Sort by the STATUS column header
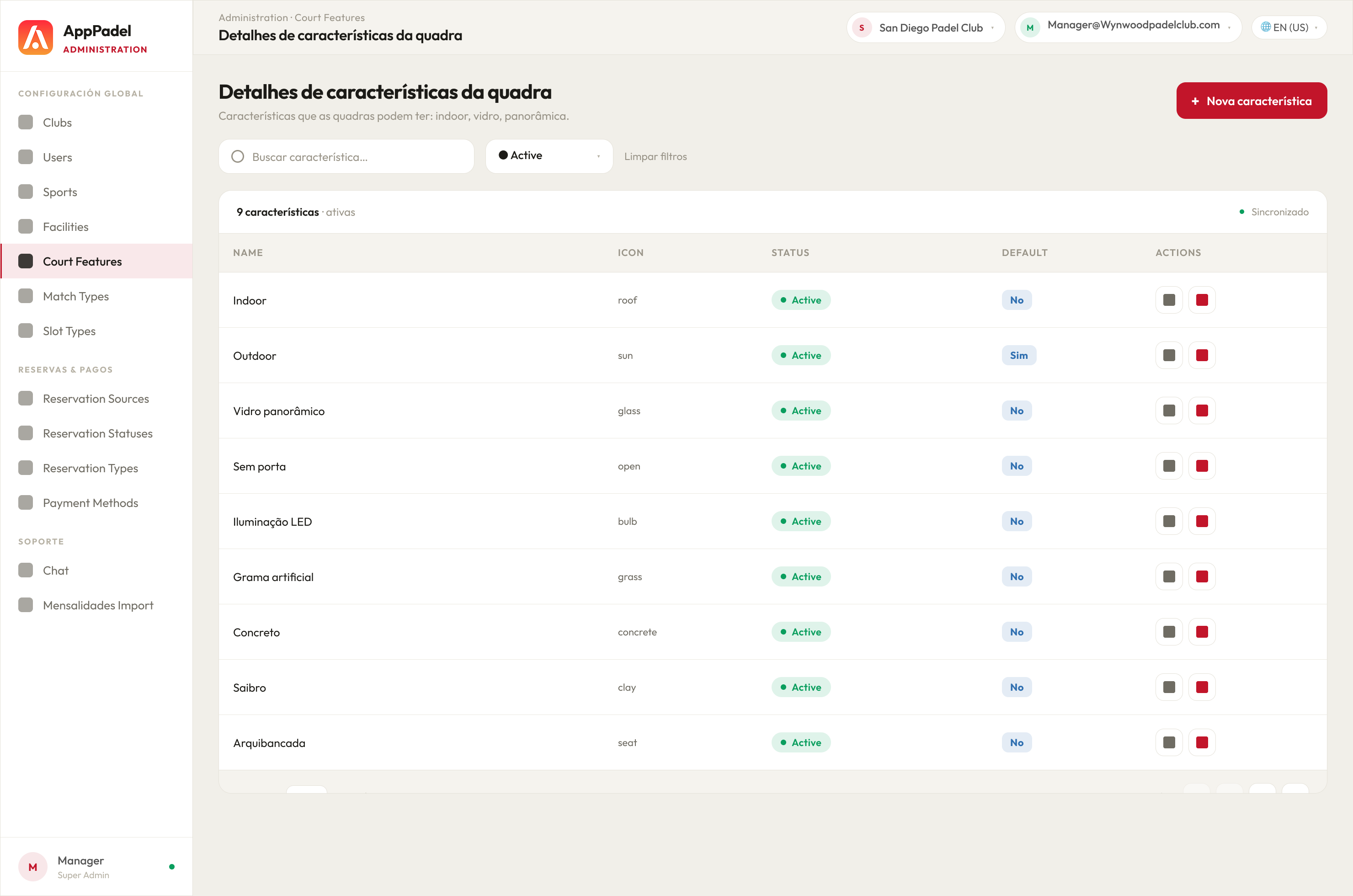 pyautogui.click(x=790, y=252)
